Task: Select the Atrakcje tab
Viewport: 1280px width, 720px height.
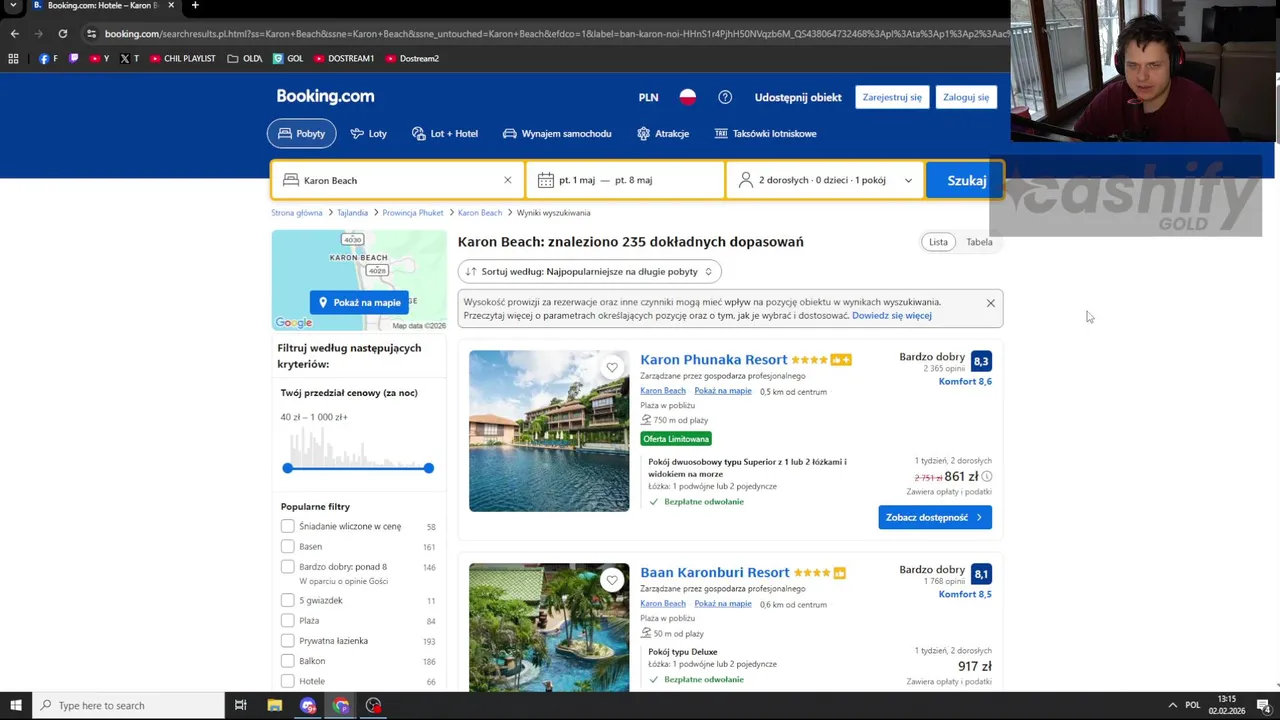Action: 663,133
